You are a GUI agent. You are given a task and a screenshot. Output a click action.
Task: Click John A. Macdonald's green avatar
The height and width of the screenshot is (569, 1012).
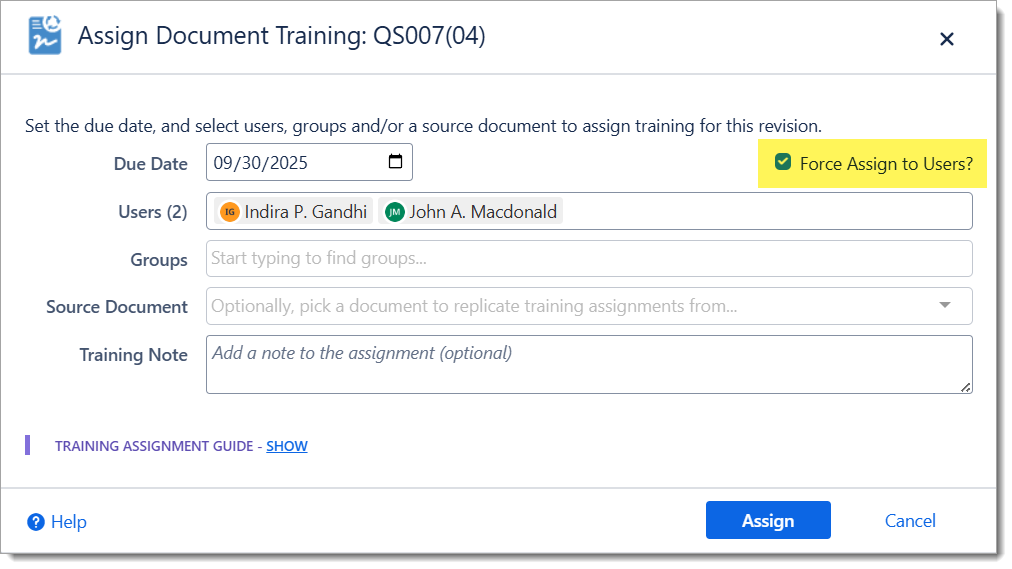click(x=395, y=212)
